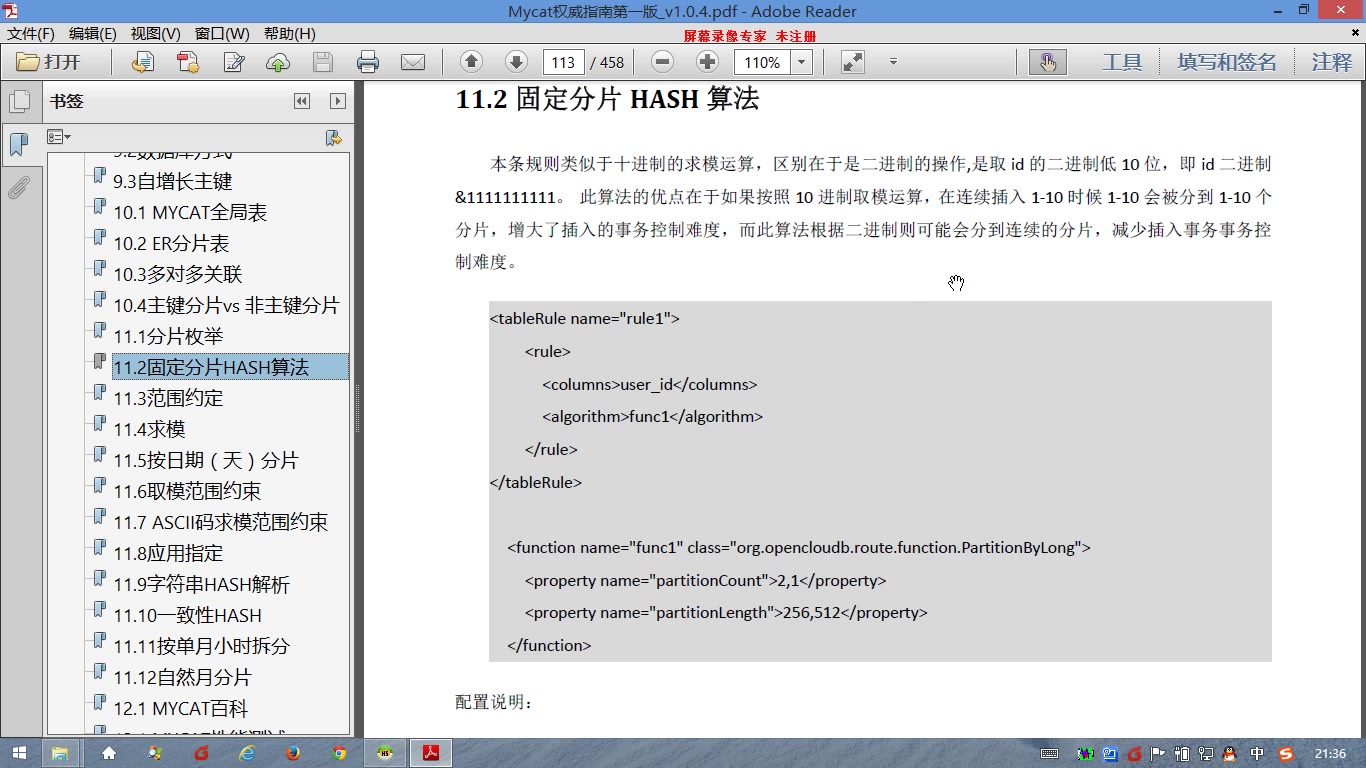The height and width of the screenshot is (768, 1366).
Task: Select bookmark 11.2固定分片HASH算法
Action: 211,367
